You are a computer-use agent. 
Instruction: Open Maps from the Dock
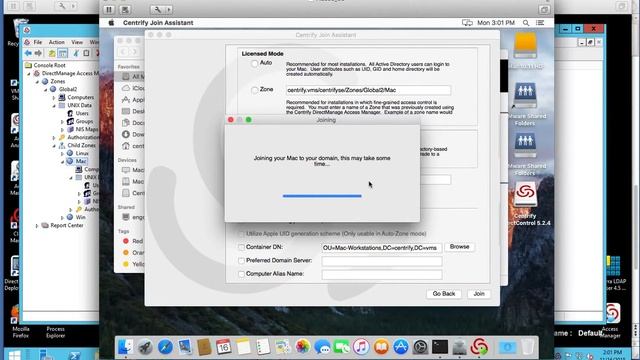point(282,347)
